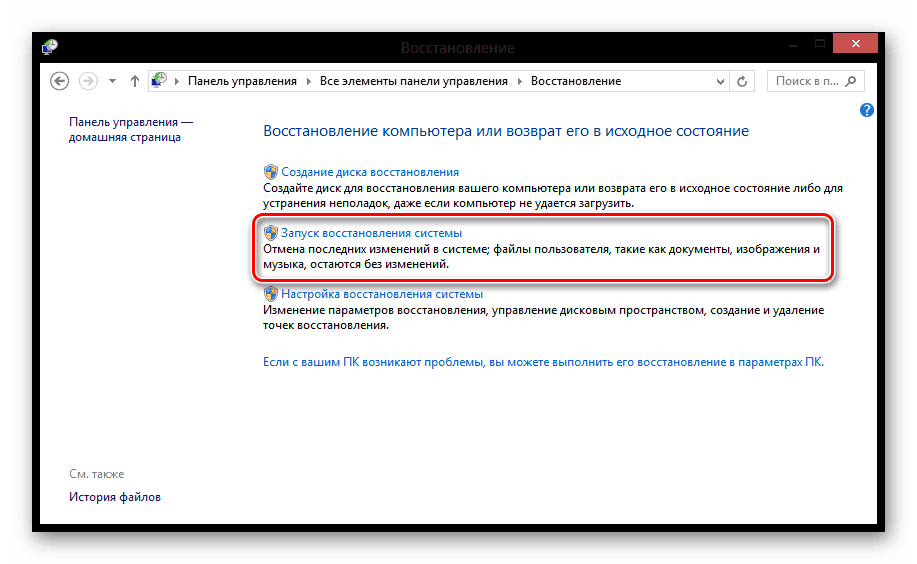This screenshot has height=564, width=917.
Task: Click the См. также label
Action: pos(96,474)
